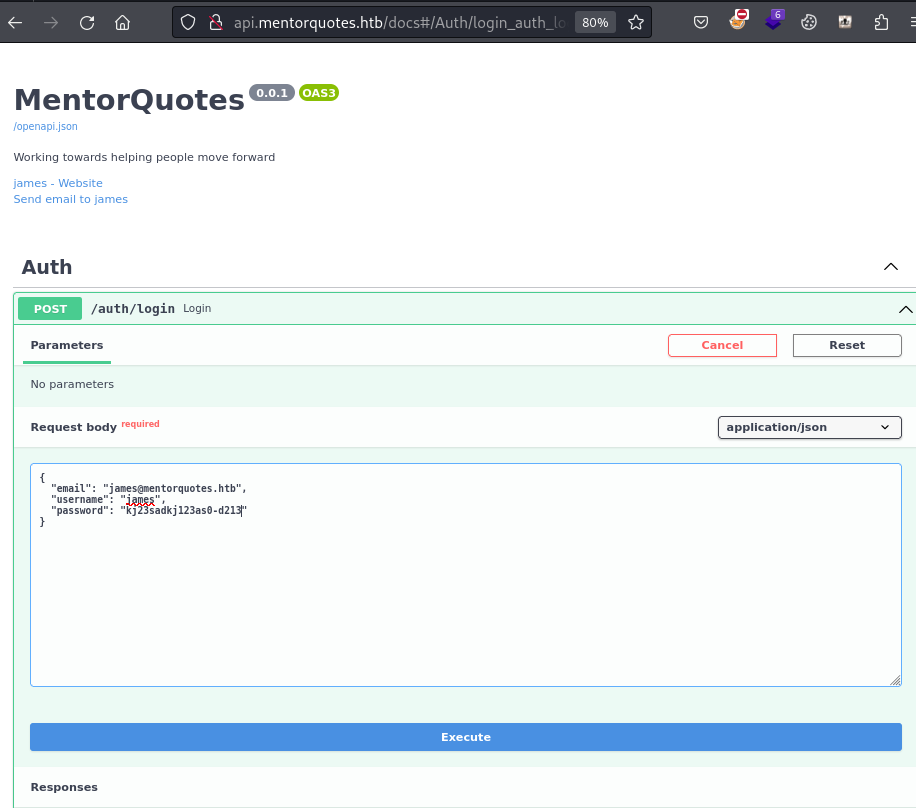This screenshot has height=808, width=916.
Task: Open the /openapi.json link
Action: (x=45, y=127)
